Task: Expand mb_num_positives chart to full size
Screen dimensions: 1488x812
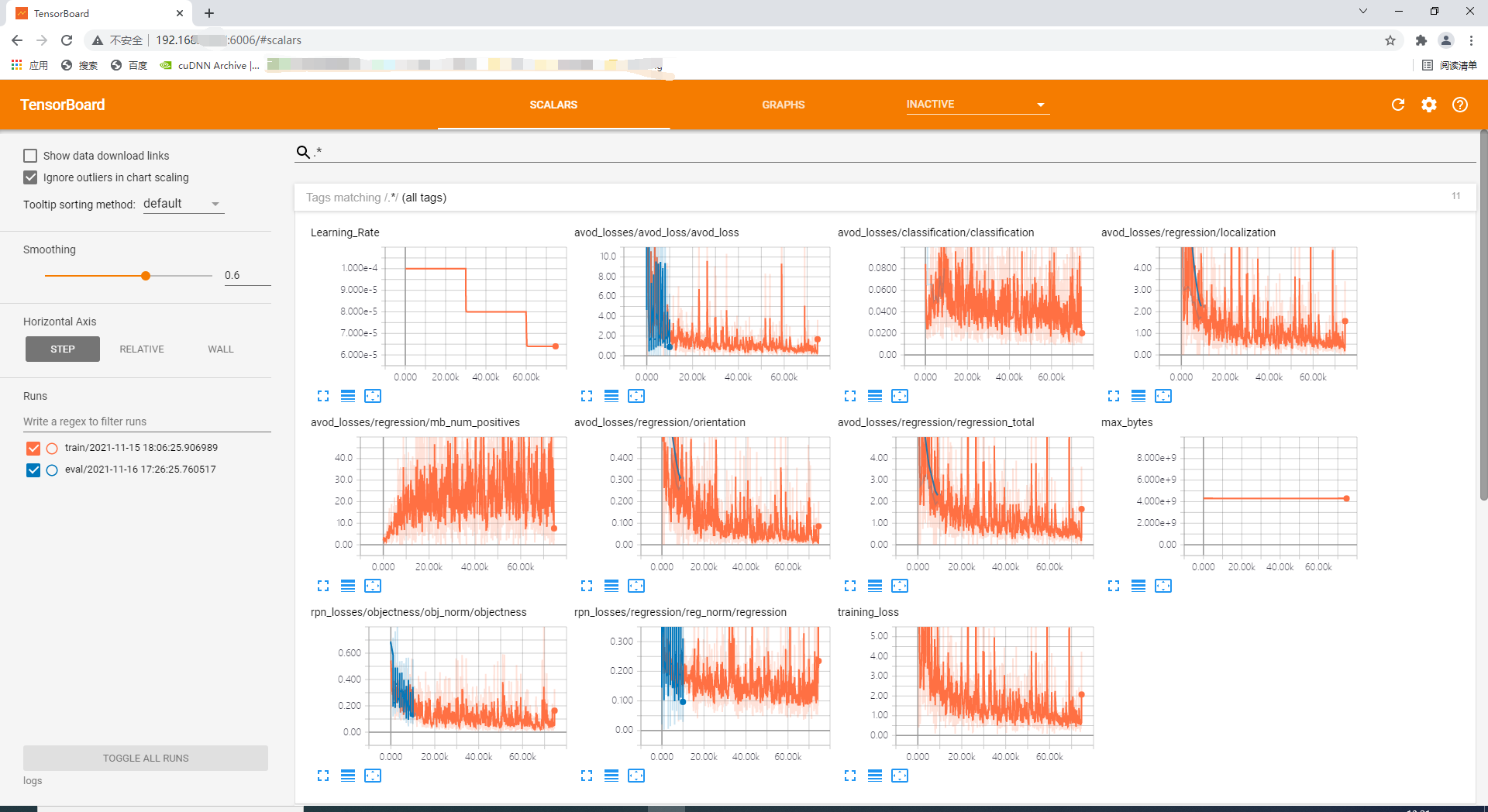Action: click(323, 586)
